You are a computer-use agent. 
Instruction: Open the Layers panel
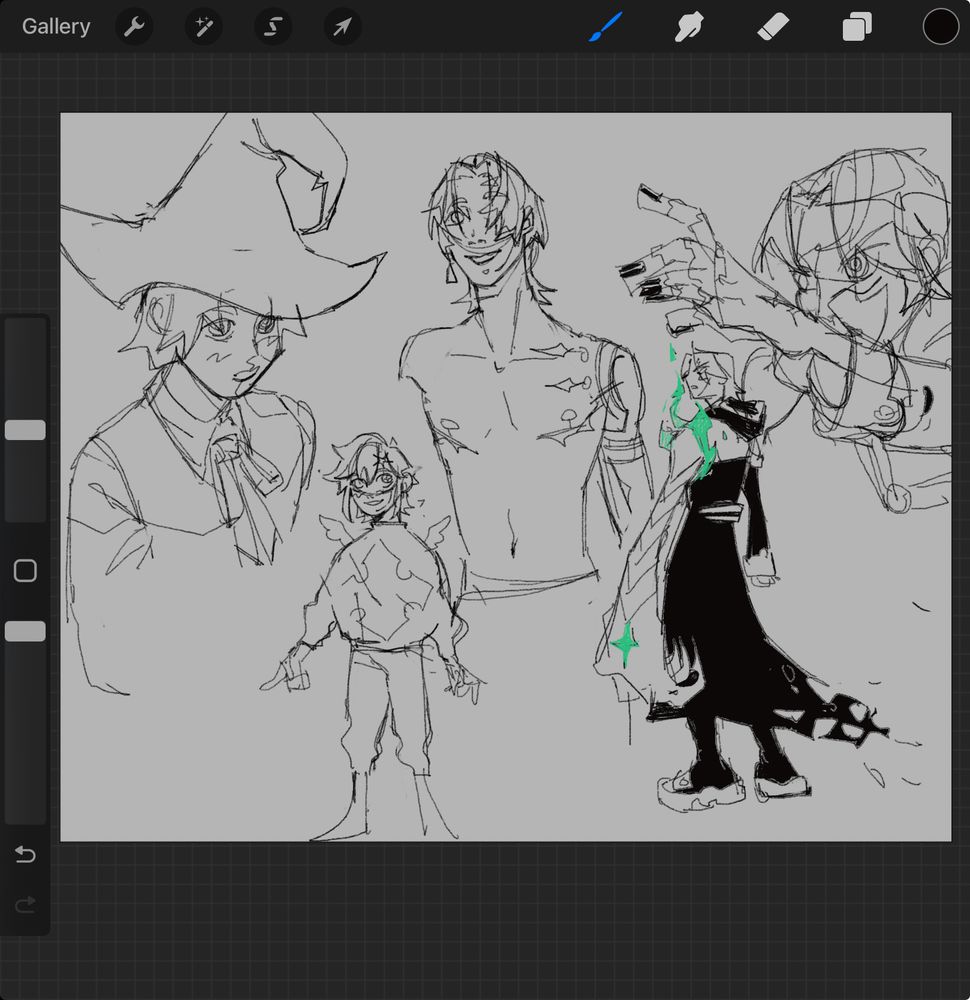(856, 27)
